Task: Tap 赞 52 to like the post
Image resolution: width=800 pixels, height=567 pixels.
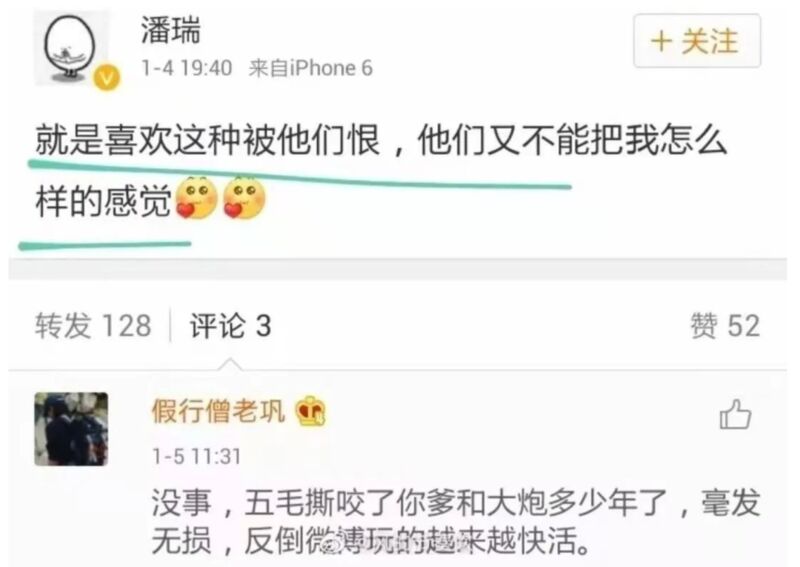Action: (x=725, y=325)
